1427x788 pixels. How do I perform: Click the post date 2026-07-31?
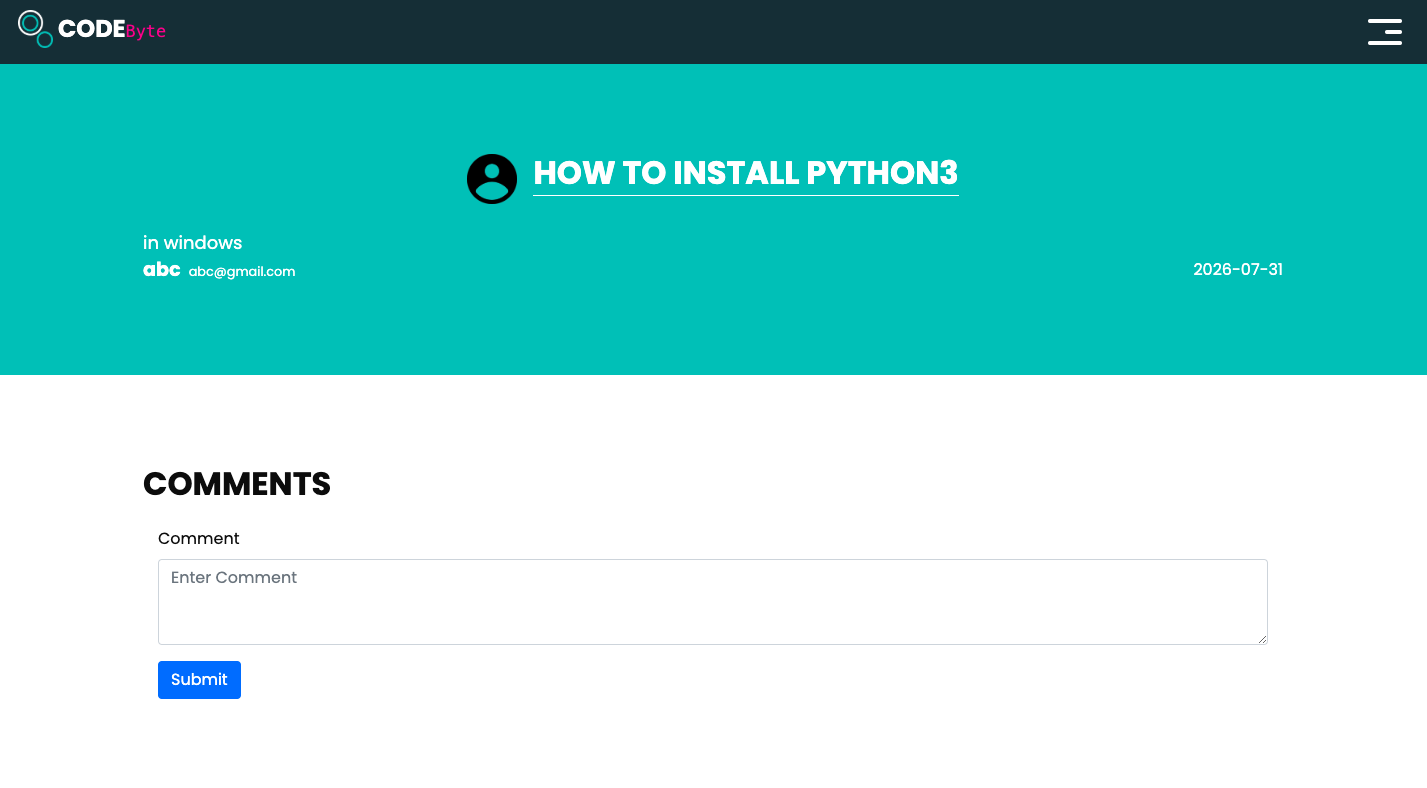pyautogui.click(x=1238, y=269)
